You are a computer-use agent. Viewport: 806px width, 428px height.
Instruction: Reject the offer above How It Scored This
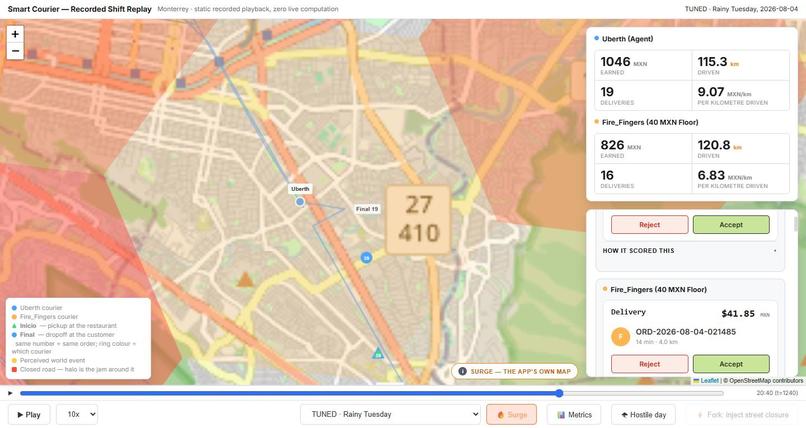pyautogui.click(x=649, y=225)
